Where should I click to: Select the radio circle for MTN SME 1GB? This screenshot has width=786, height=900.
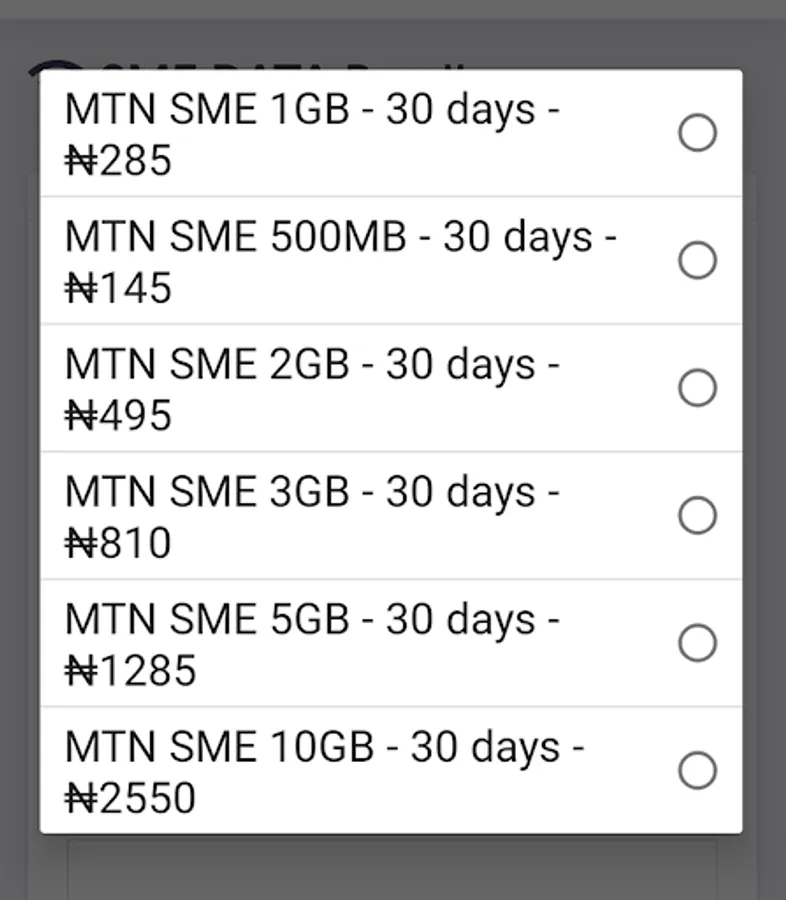click(697, 133)
